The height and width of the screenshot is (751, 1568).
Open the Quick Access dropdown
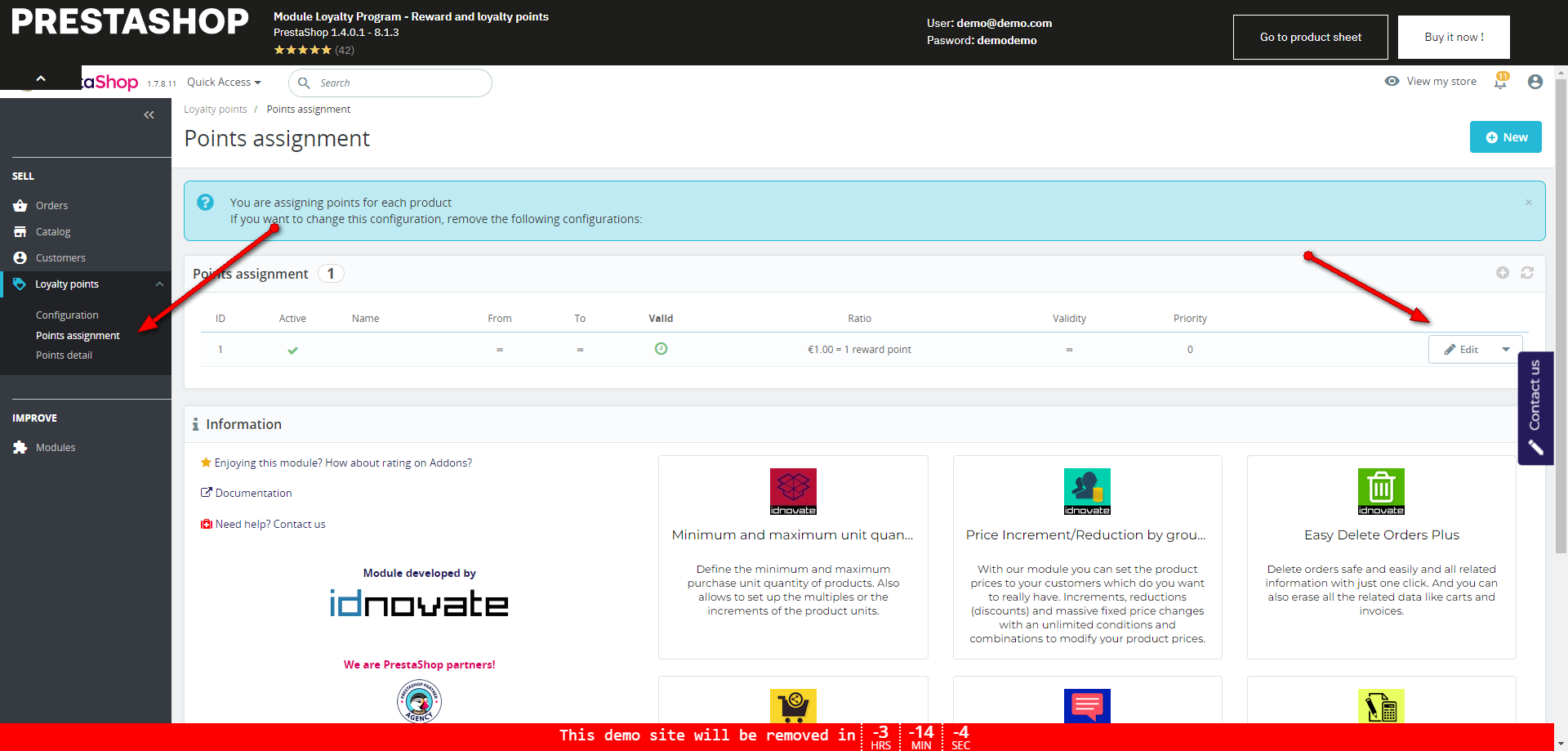tap(224, 83)
